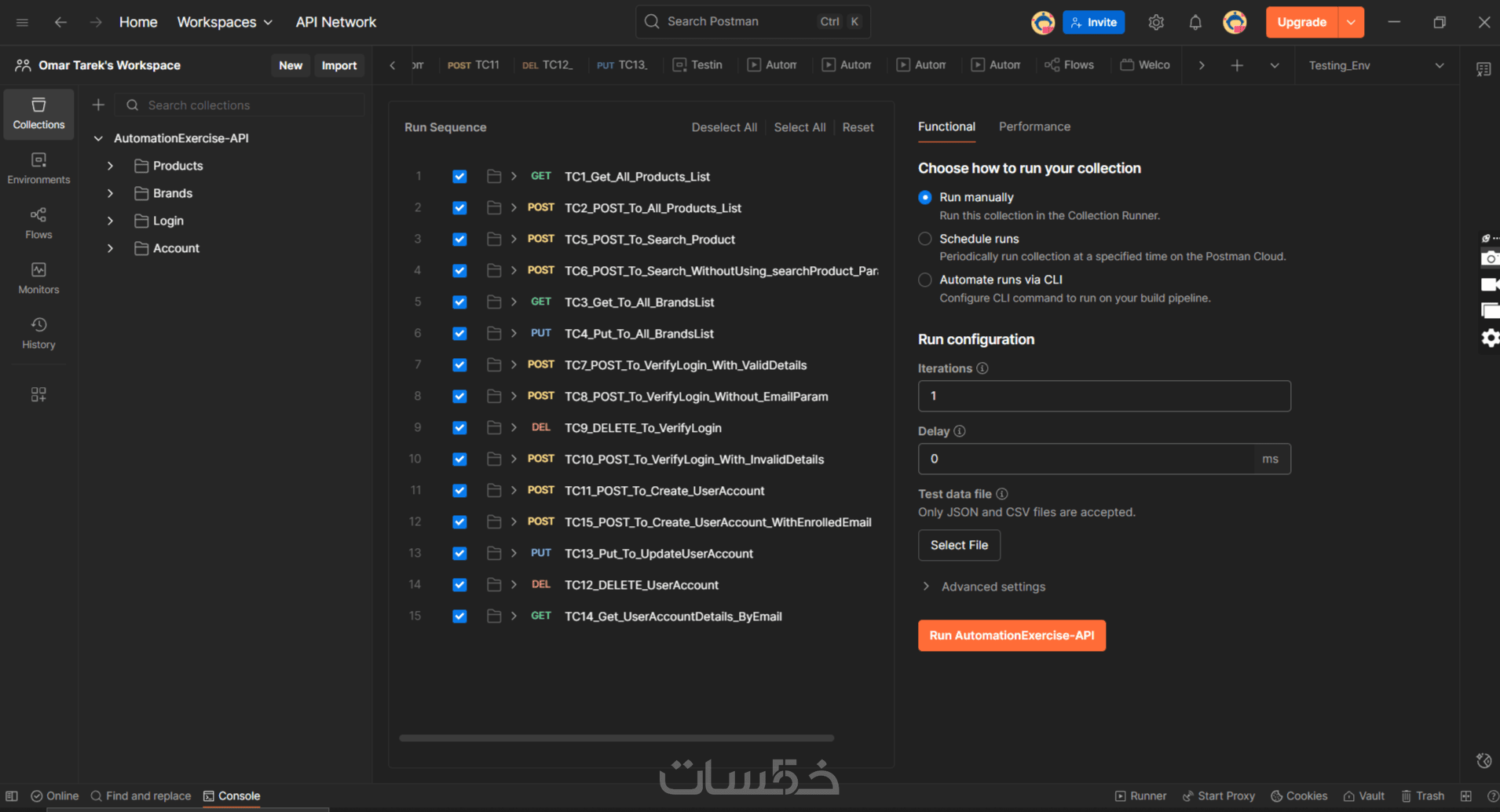
Task: Show info for Delay field
Action: click(x=960, y=431)
